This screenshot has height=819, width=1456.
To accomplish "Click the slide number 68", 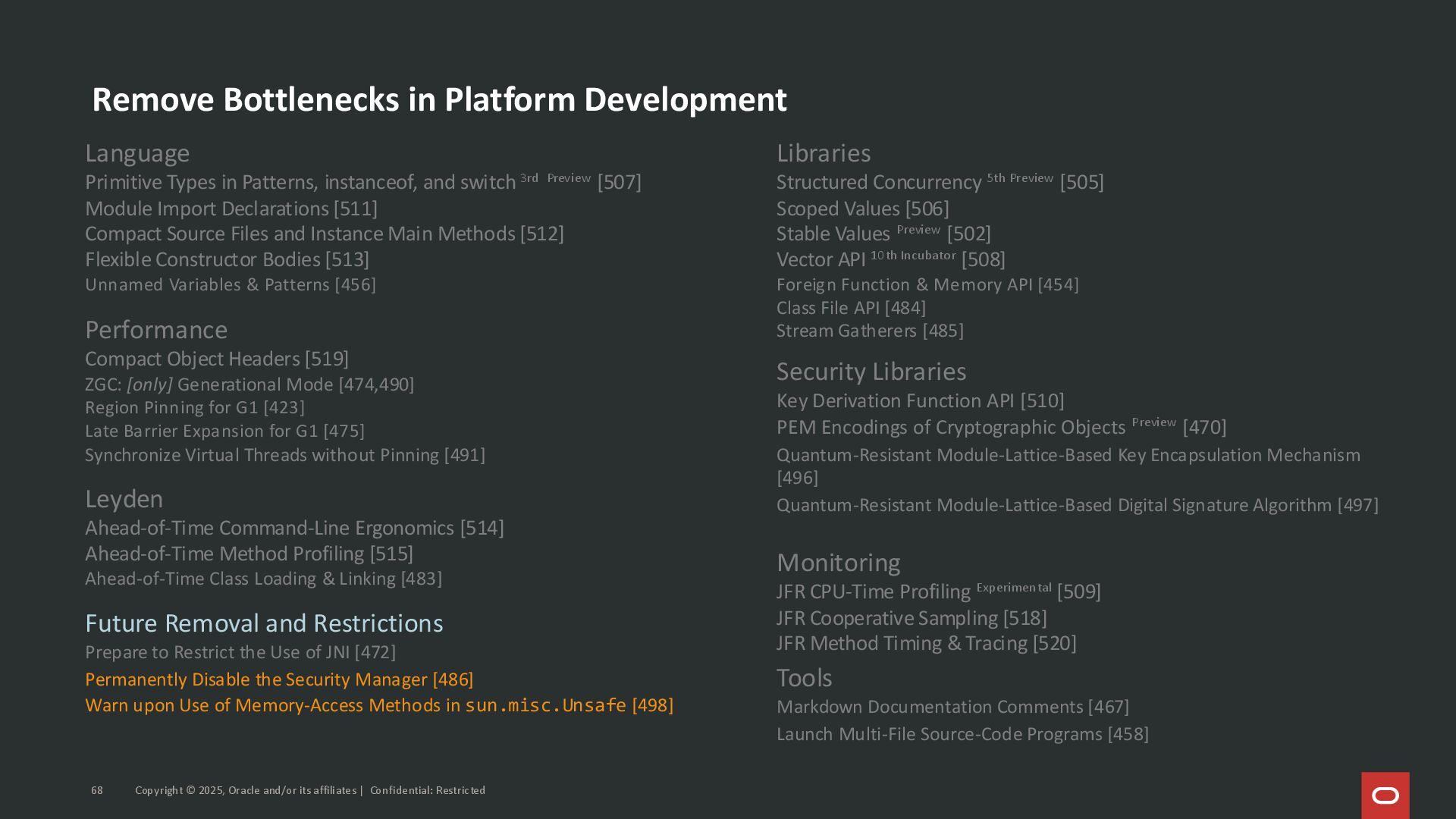I will click(97, 790).
